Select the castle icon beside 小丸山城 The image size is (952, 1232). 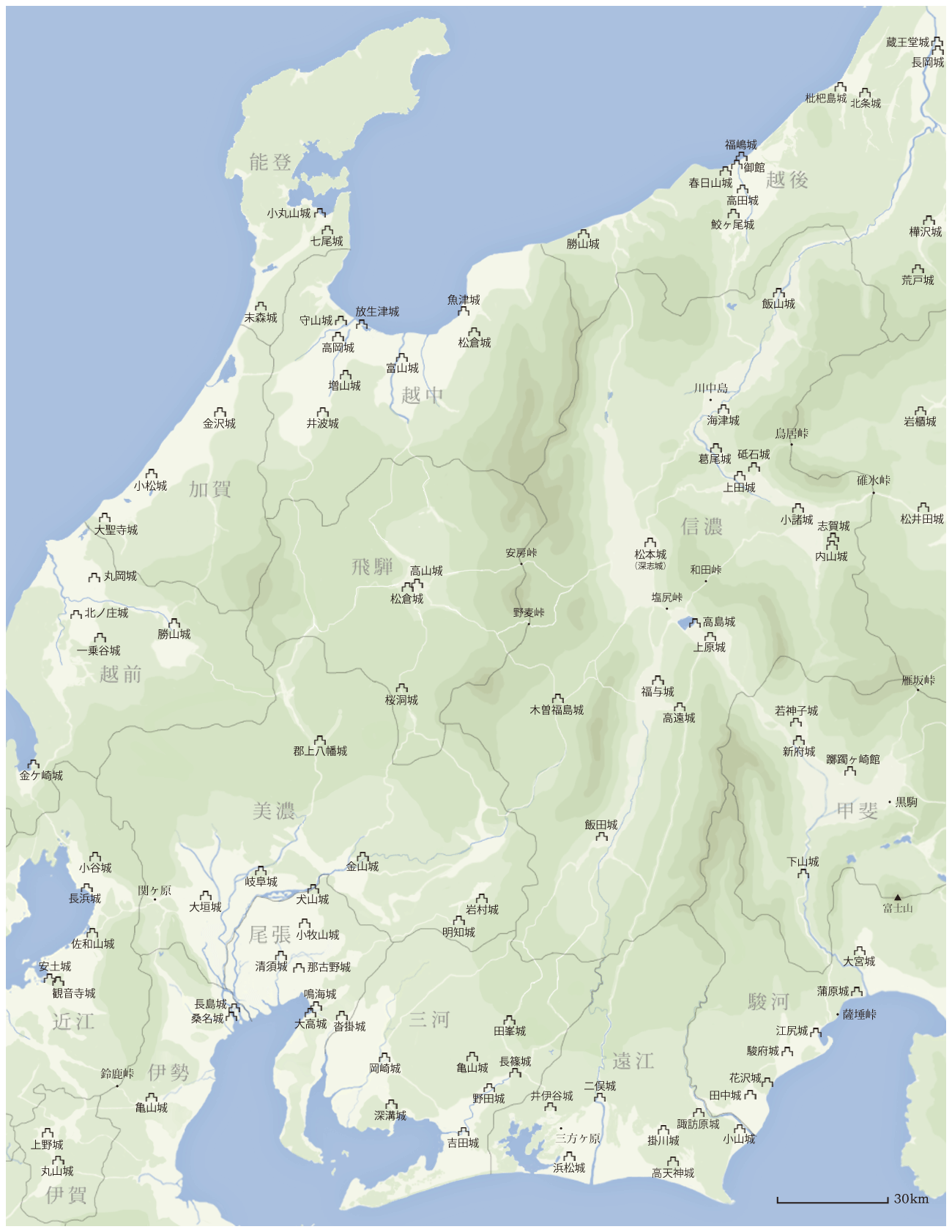click(x=320, y=212)
